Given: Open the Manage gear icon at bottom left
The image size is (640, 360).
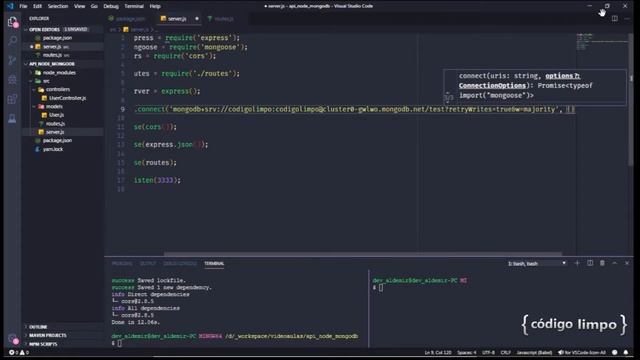Looking at the screenshot, I should 13,338.
